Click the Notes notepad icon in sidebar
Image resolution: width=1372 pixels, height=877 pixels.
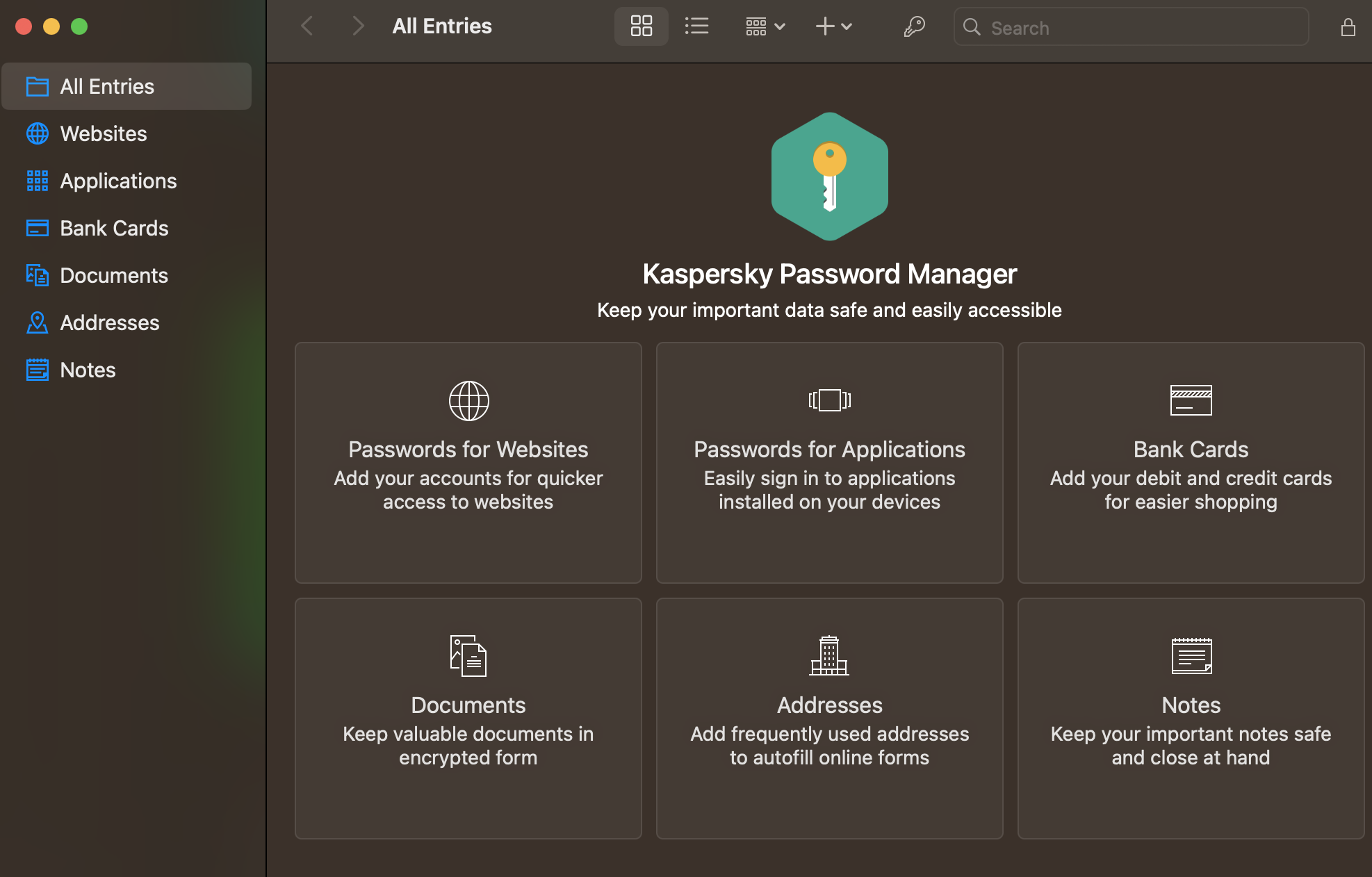(38, 370)
